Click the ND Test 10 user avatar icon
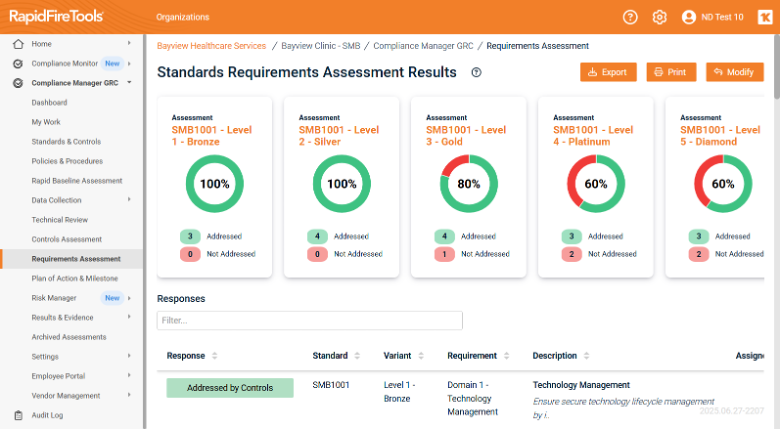Viewport: 780px width, 430px height. 689,17
